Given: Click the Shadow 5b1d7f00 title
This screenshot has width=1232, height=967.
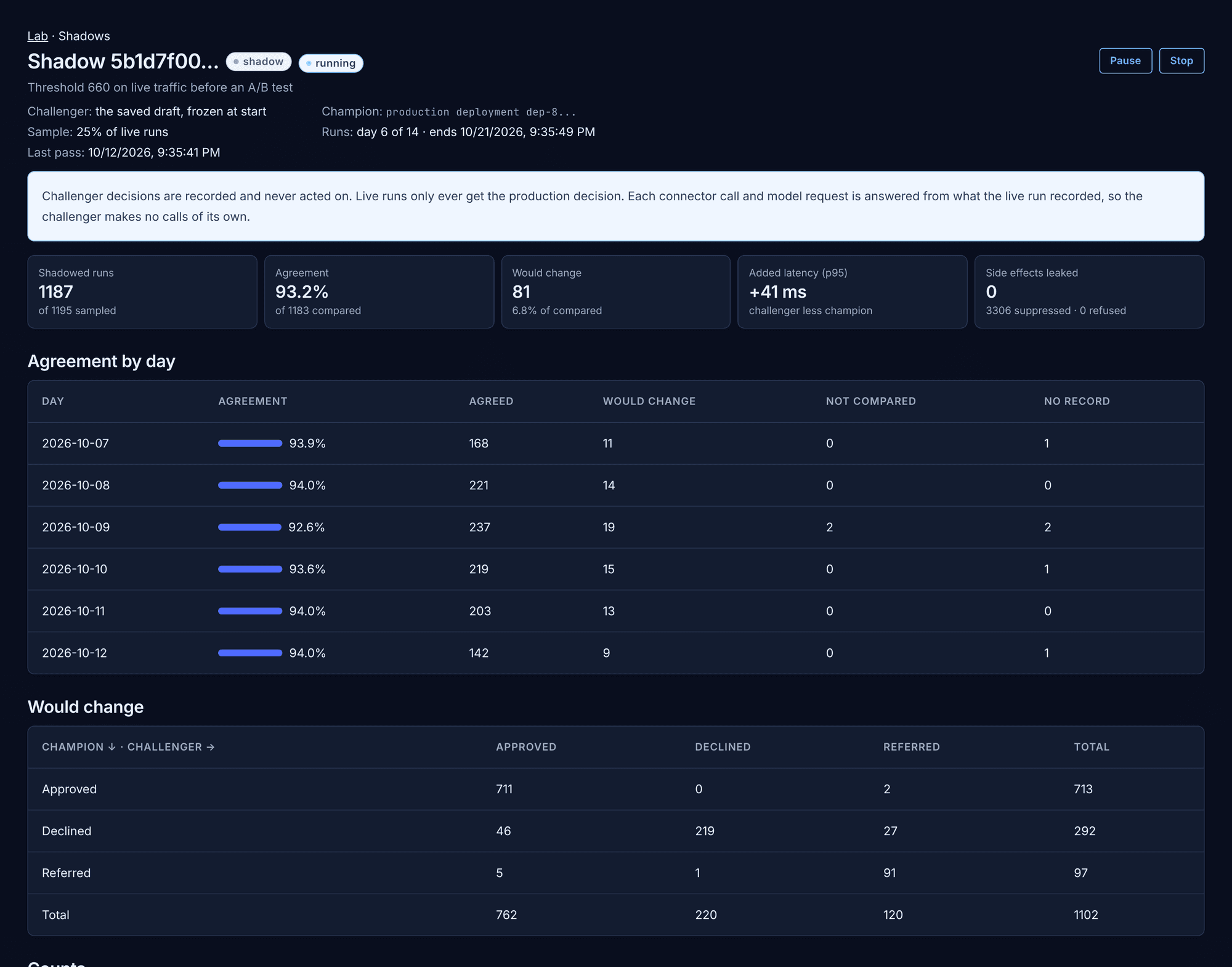Looking at the screenshot, I should 123,62.
